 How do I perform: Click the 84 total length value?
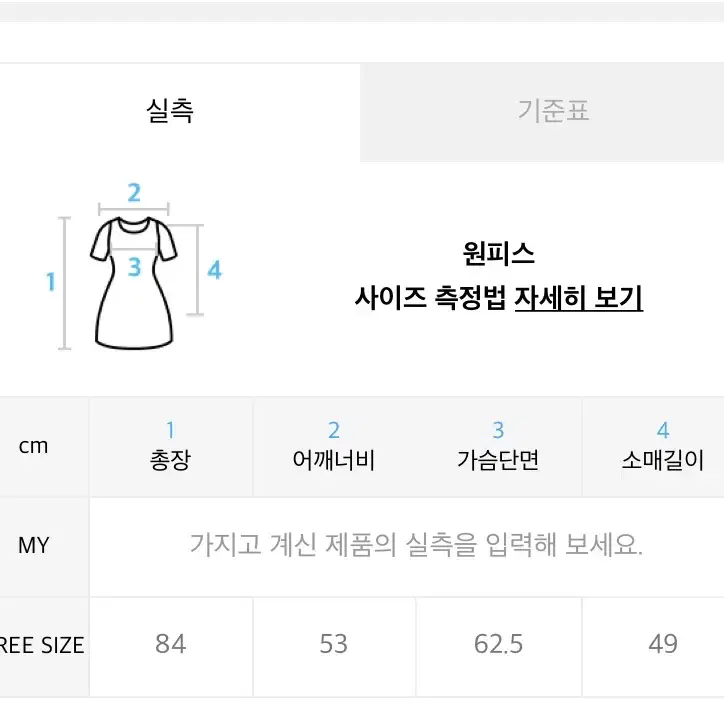[170, 644]
